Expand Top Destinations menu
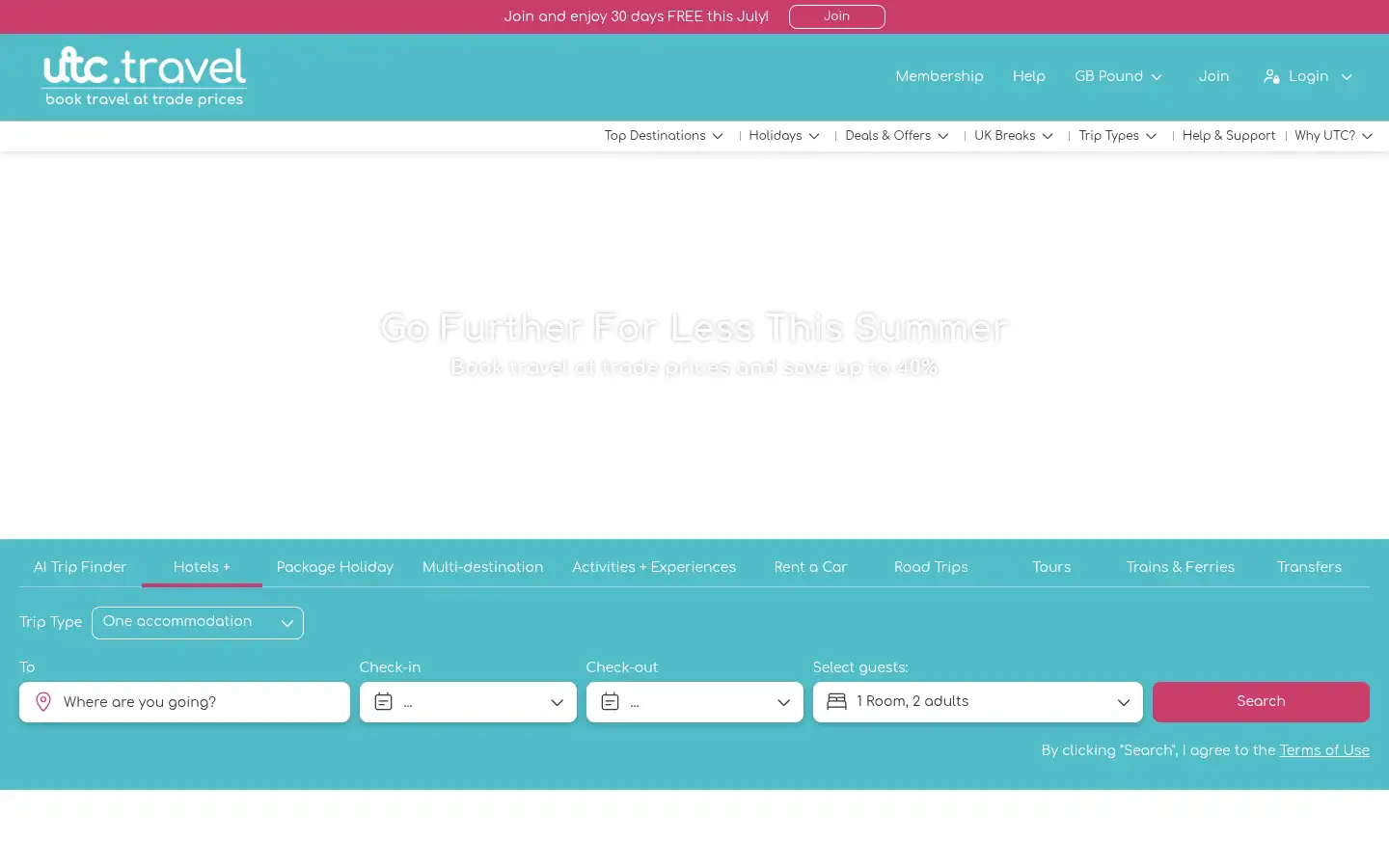1389x868 pixels. coord(664,136)
